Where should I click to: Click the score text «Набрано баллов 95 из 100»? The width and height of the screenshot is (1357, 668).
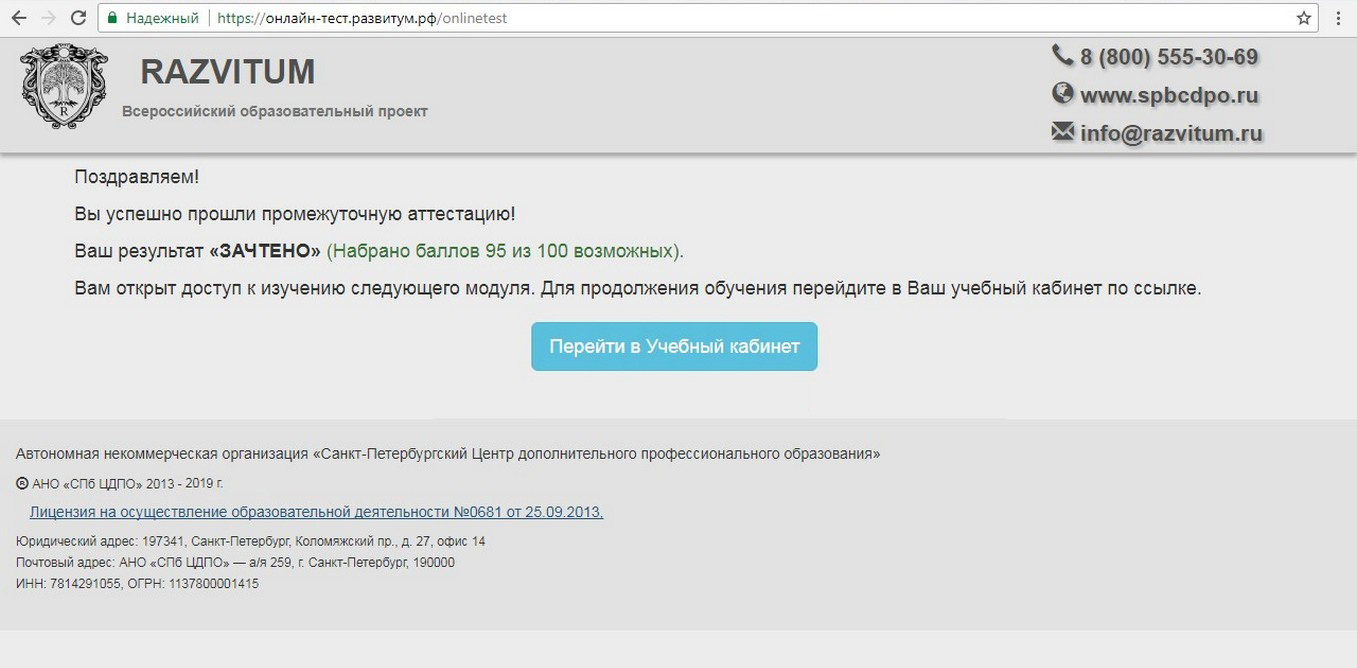tap(505, 250)
